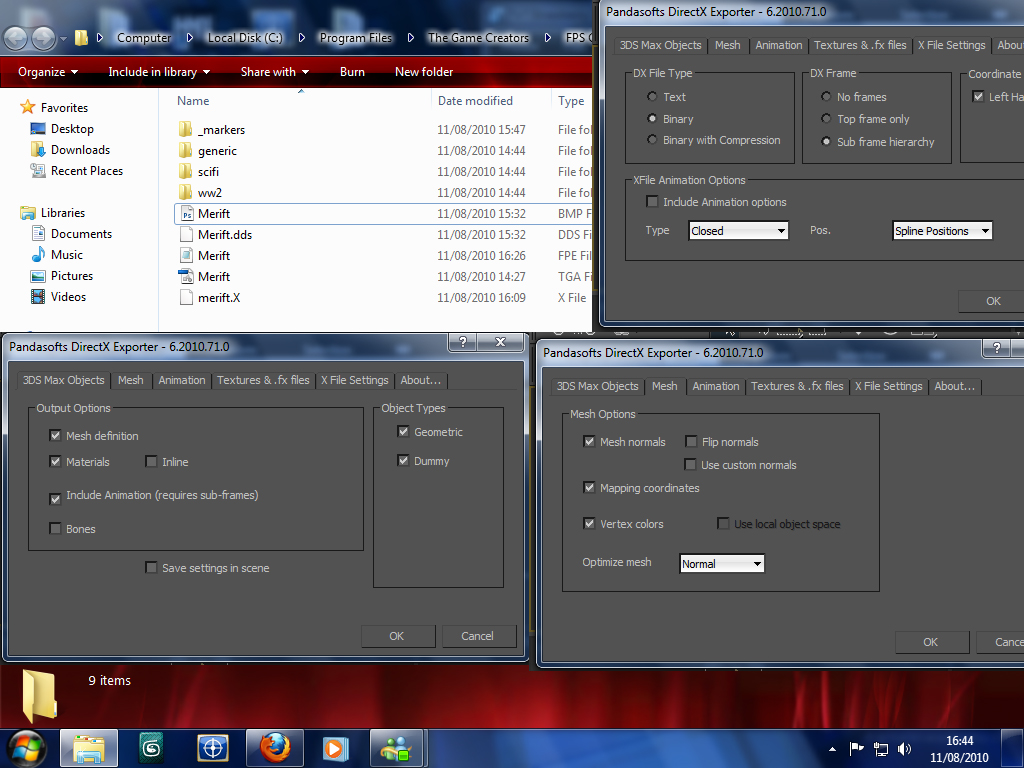Click the Firefox taskbar icon

[x=275, y=748]
